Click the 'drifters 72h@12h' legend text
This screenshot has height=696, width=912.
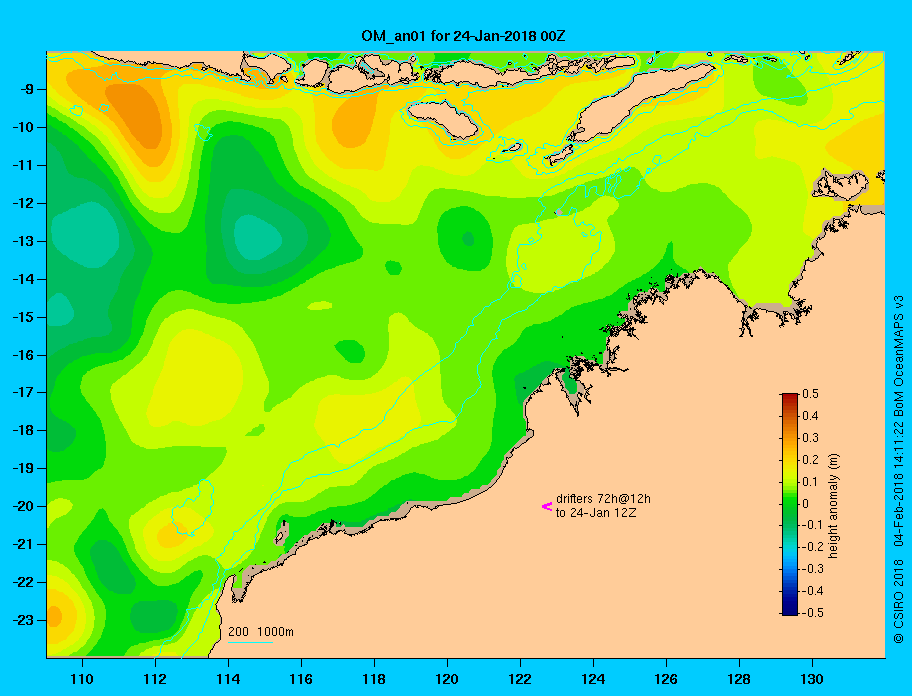pos(603,499)
